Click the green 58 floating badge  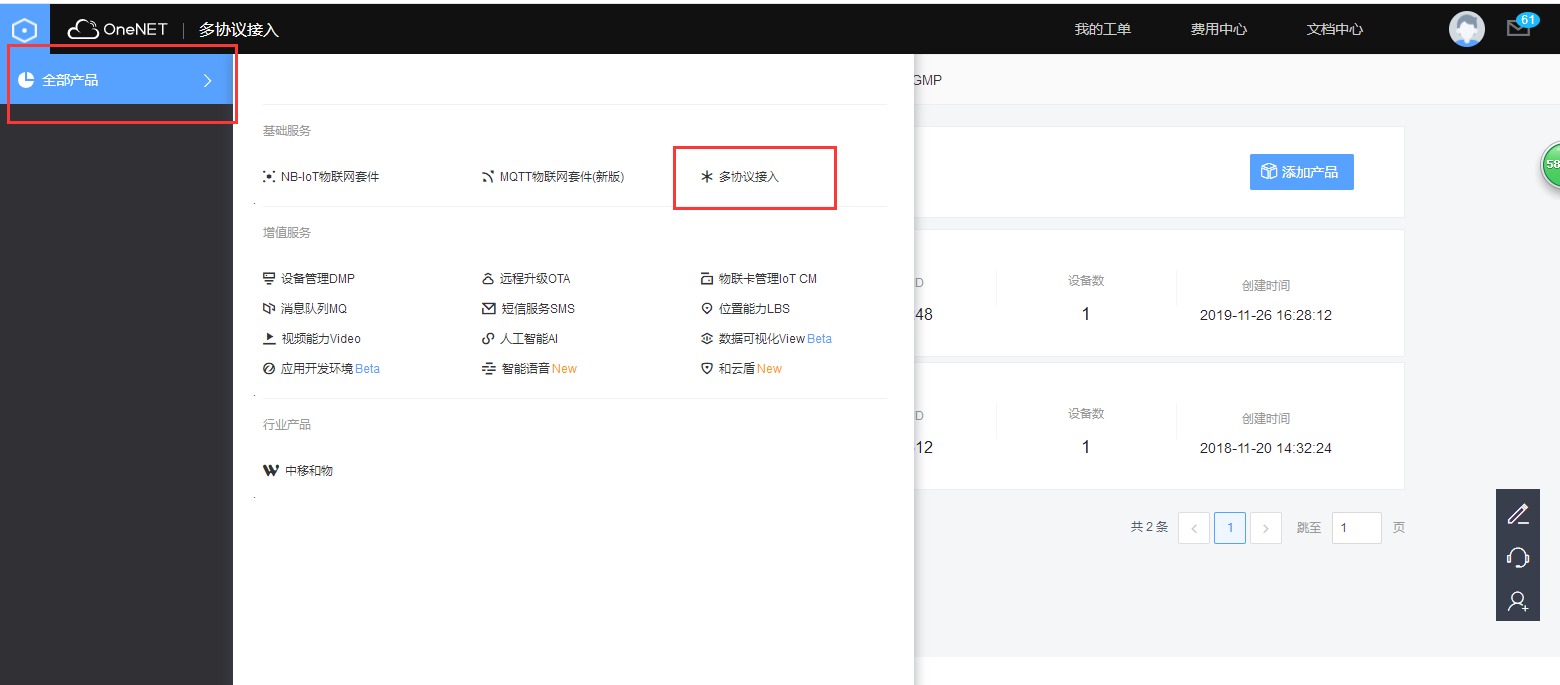pos(1550,165)
